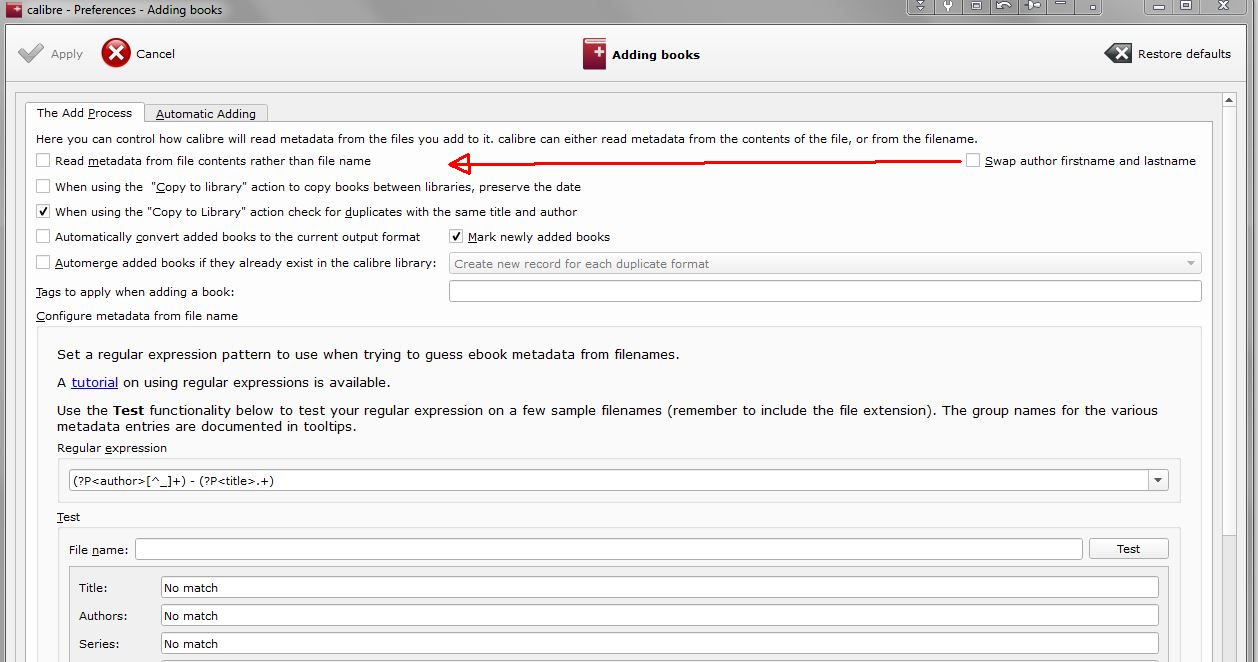Click the Apply checkmark icon

tap(31, 53)
